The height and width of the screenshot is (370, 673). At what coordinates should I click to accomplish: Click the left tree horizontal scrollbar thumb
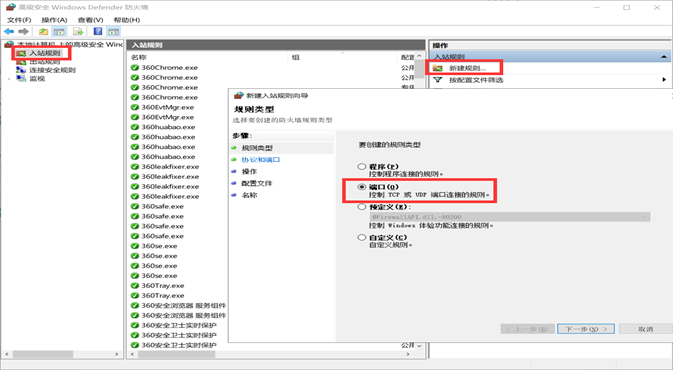[x=42, y=355]
